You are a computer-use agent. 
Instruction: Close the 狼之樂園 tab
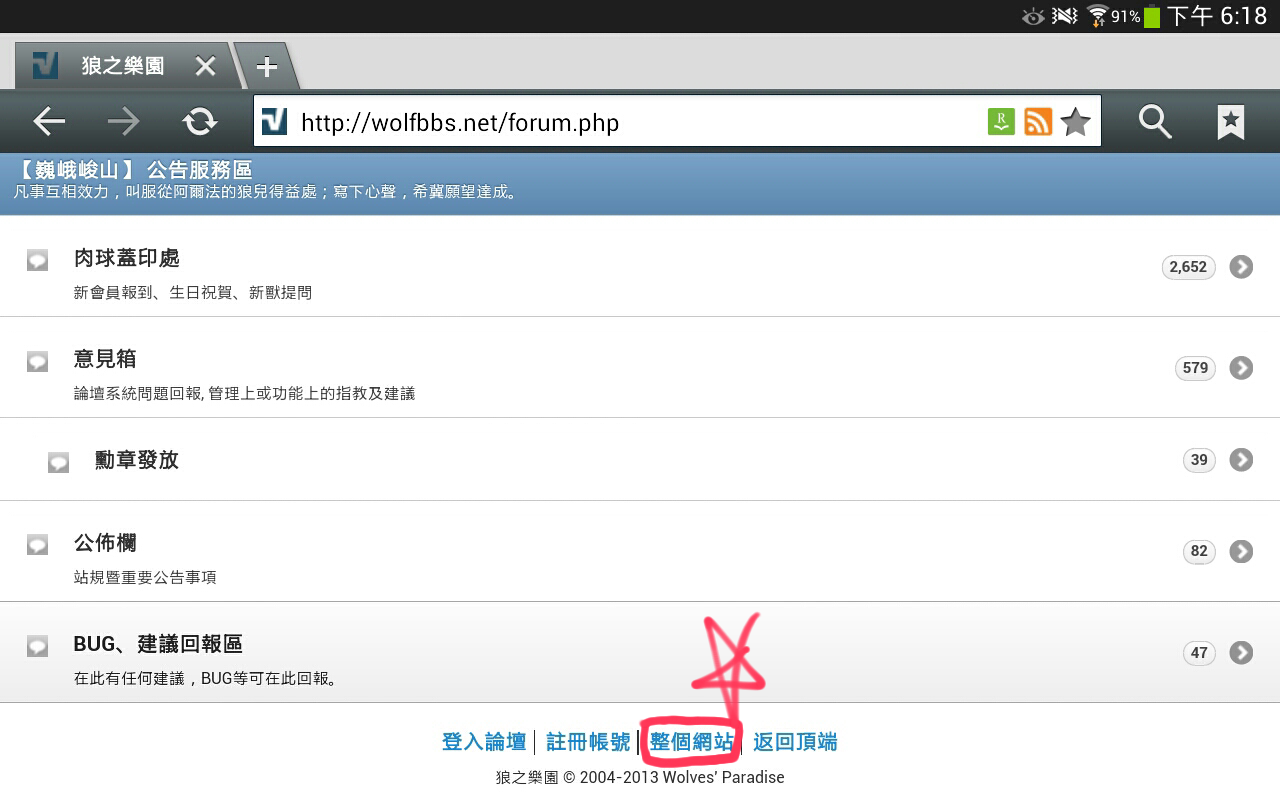point(205,67)
